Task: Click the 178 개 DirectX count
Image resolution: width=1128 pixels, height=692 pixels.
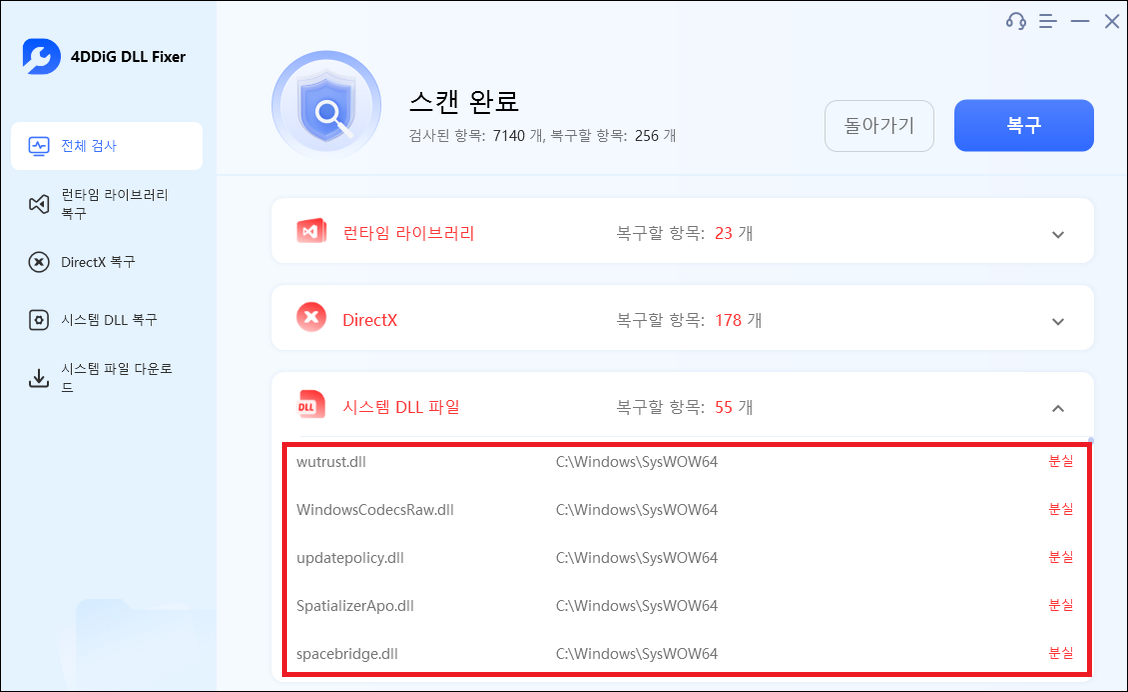Action: click(x=738, y=320)
